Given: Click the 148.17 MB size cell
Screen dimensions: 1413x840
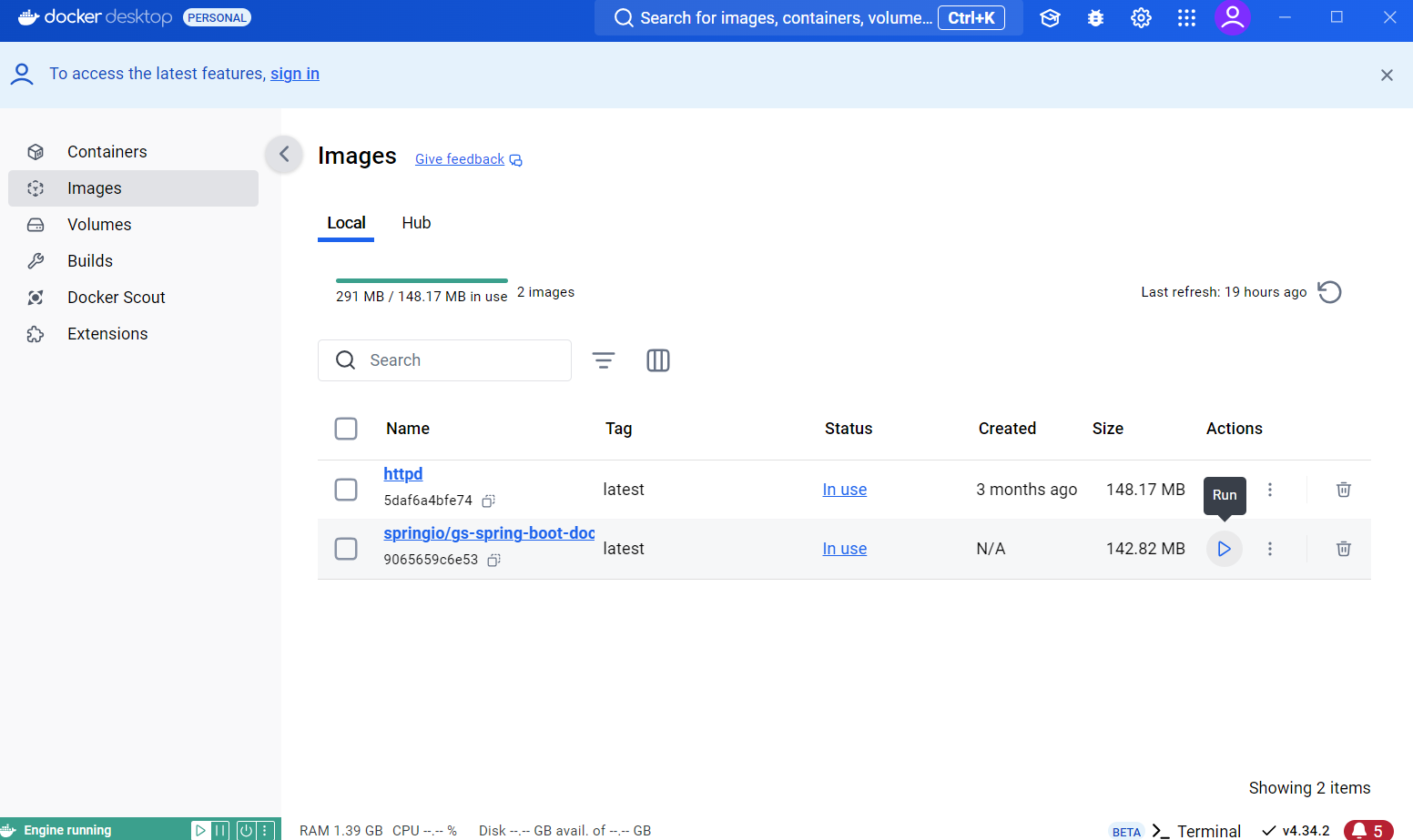Looking at the screenshot, I should click(x=1145, y=490).
